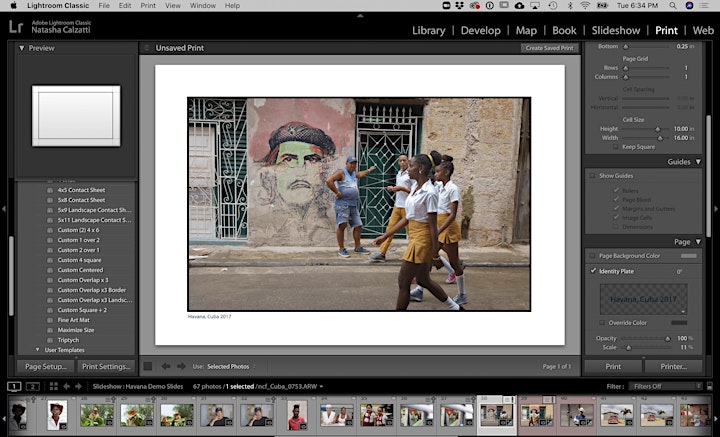Toggle Image Cells checkbox
This screenshot has height=437, width=720.
[616, 218]
